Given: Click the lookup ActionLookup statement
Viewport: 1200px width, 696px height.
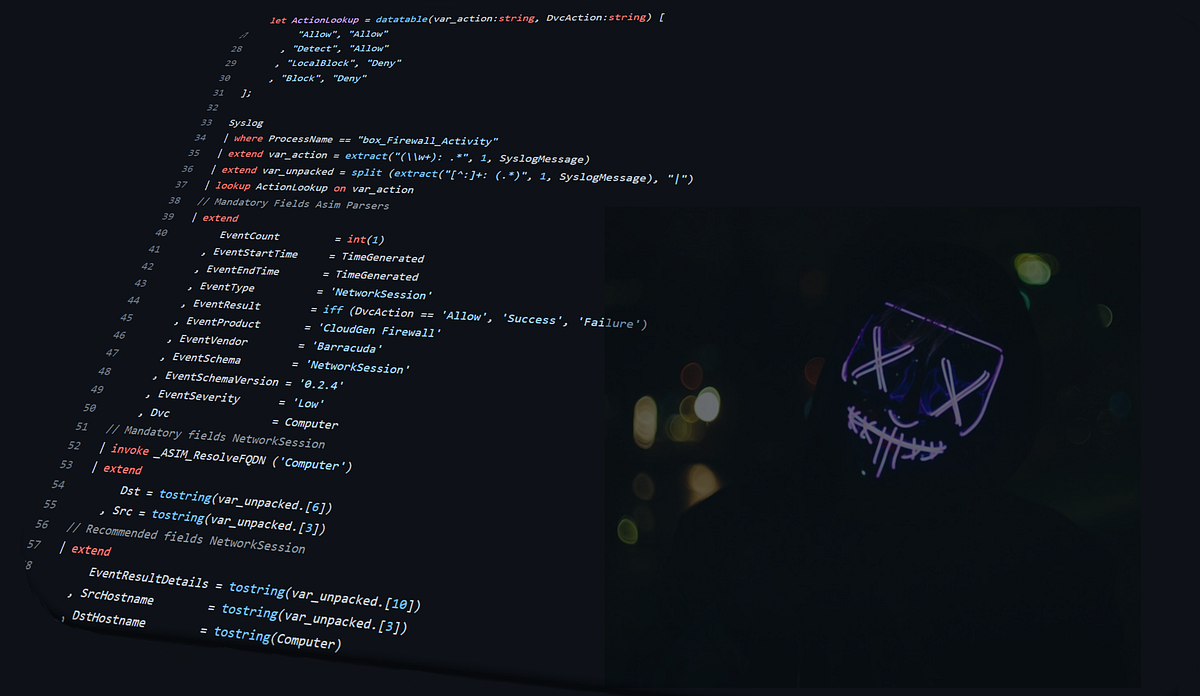Looking at the screenshot, I should coord(272,187).
